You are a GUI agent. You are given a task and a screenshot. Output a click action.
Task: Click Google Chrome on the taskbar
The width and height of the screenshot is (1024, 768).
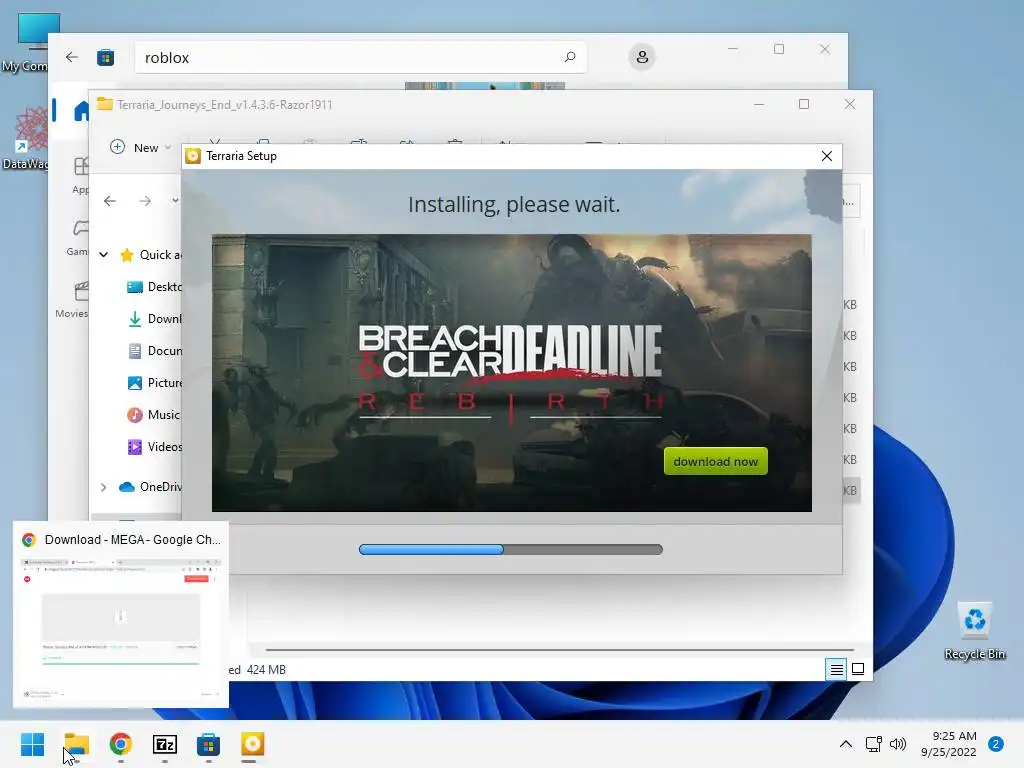pyautogui.click(x=121, y=744)
